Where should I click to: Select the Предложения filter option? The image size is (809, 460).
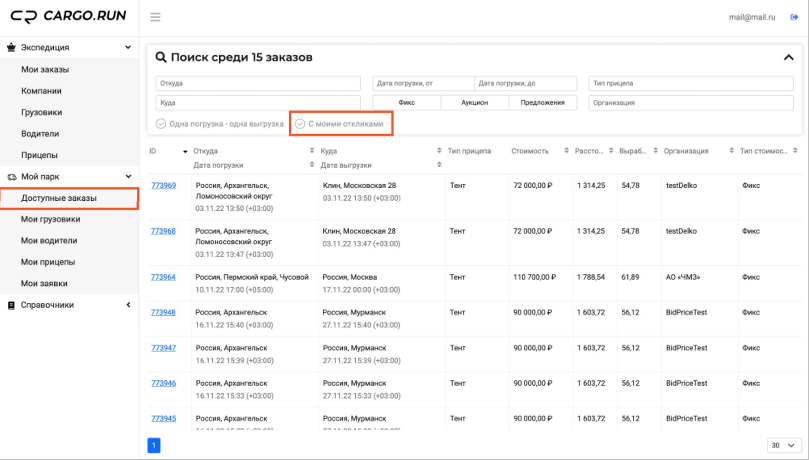[x=542, y=103]
